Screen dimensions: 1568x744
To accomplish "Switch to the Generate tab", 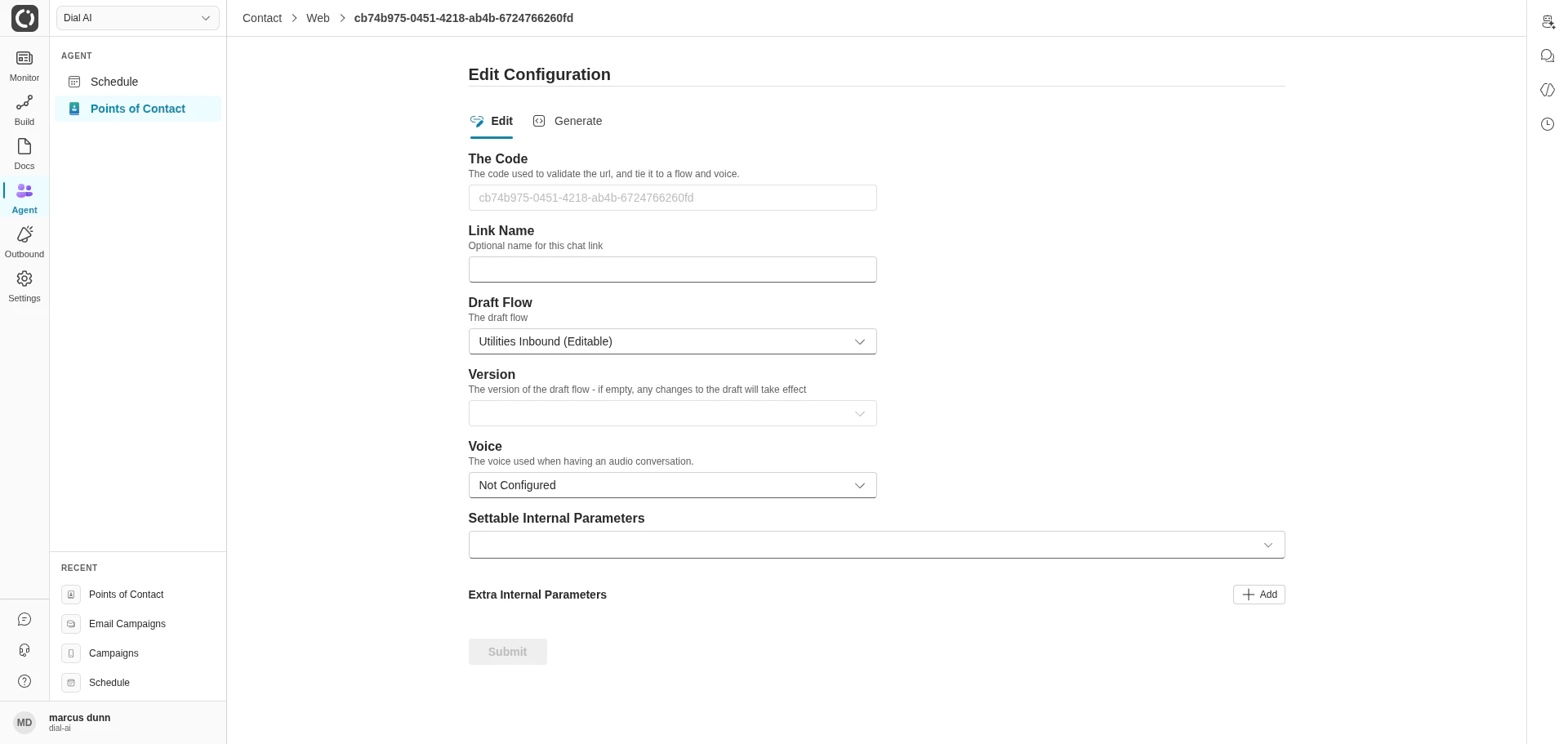I will (x=568, y=121).
